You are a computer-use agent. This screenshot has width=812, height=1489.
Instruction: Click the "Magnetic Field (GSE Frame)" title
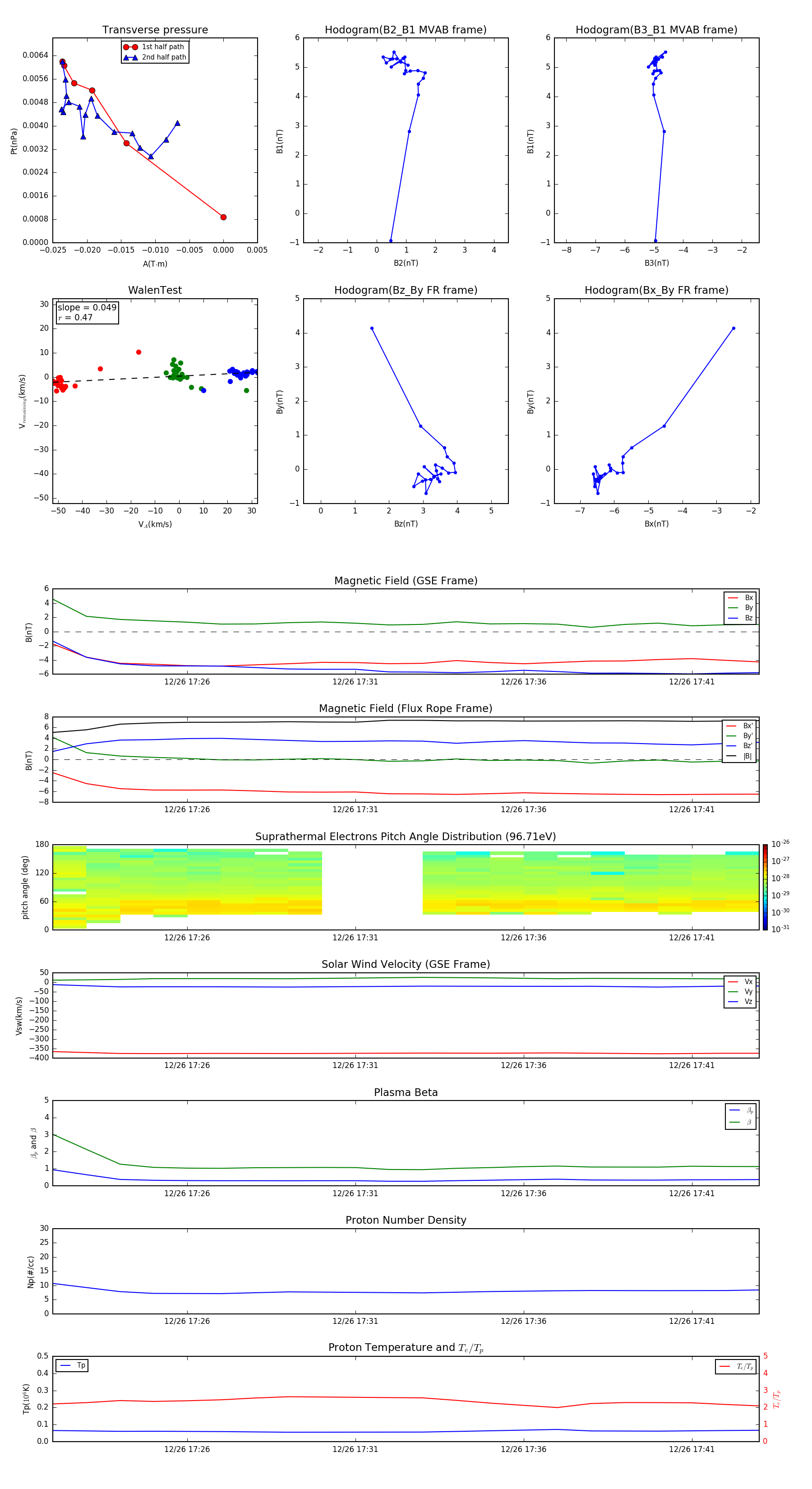pos(406,581)
